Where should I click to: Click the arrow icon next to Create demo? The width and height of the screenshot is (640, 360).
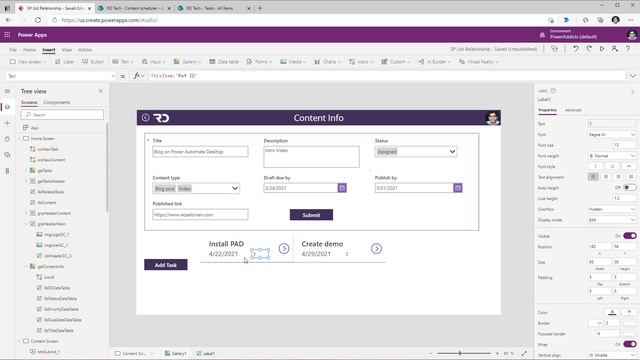pyautogui.click(x=376, y=248)
